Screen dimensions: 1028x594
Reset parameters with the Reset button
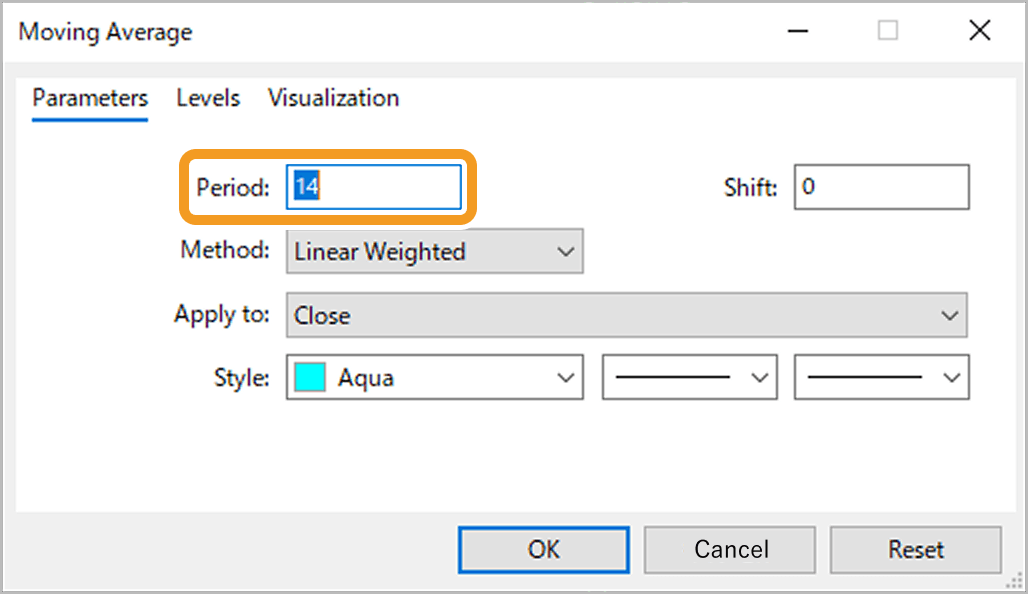click(915, 549)
